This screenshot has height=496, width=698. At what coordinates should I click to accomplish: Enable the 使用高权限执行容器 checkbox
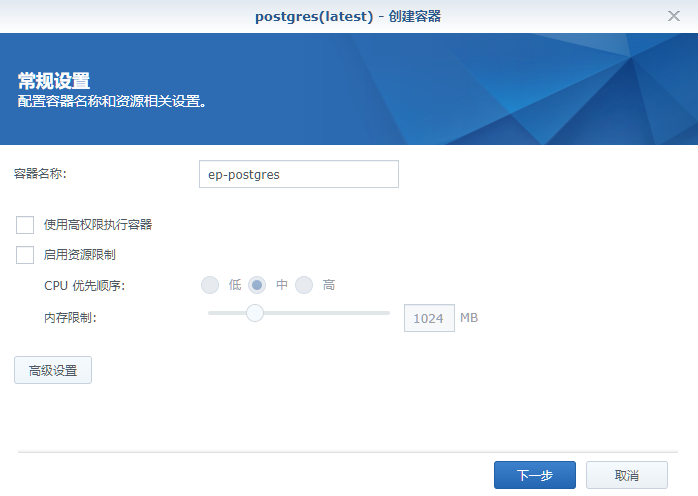(x=25, y=225)
